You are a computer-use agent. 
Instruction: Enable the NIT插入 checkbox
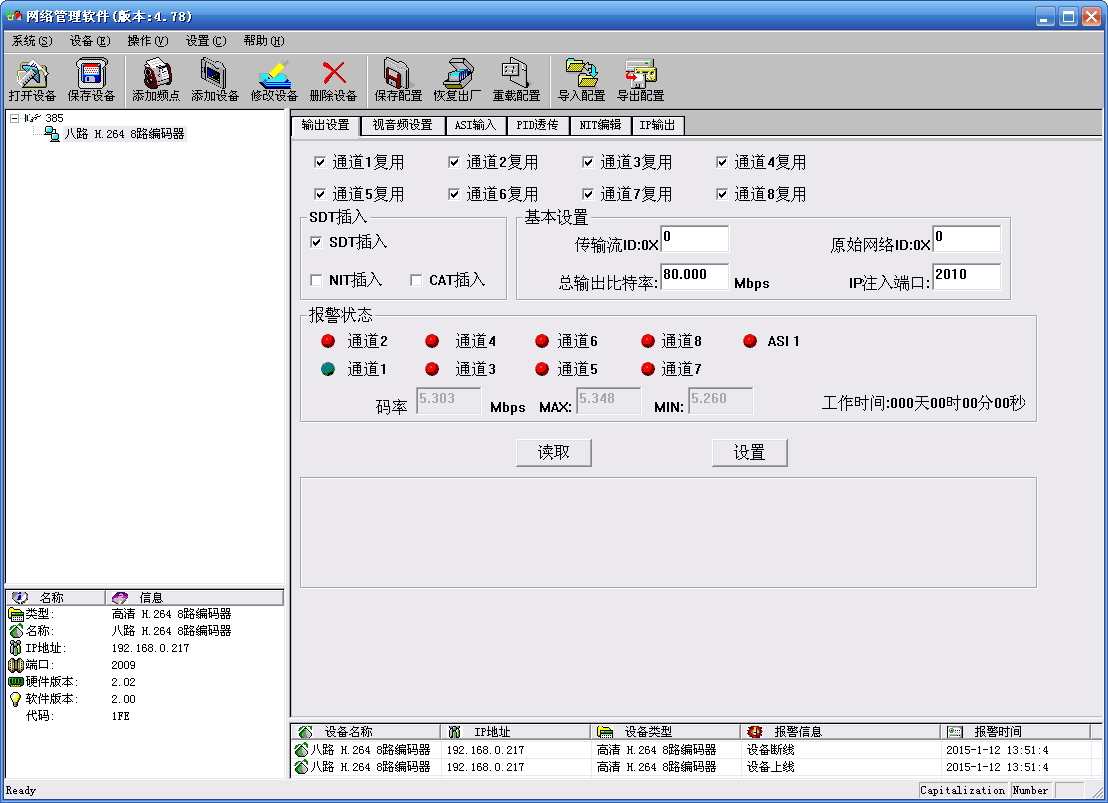tap(316, 280)
